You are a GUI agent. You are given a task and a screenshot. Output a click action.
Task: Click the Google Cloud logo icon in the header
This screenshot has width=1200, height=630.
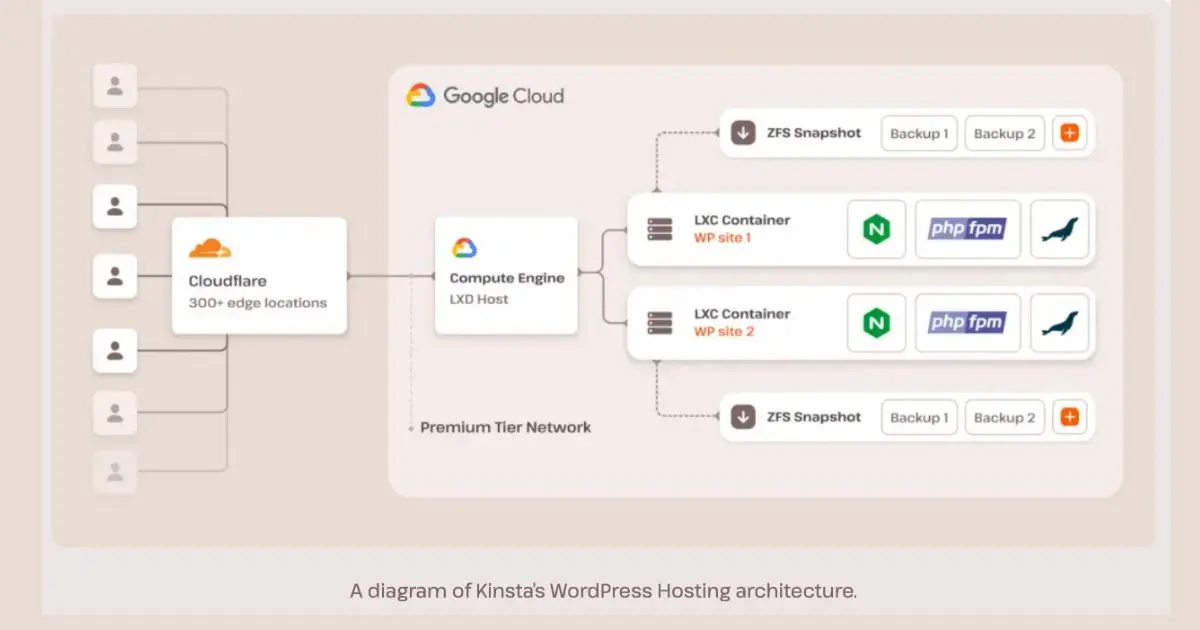click(x=420, y=96)
